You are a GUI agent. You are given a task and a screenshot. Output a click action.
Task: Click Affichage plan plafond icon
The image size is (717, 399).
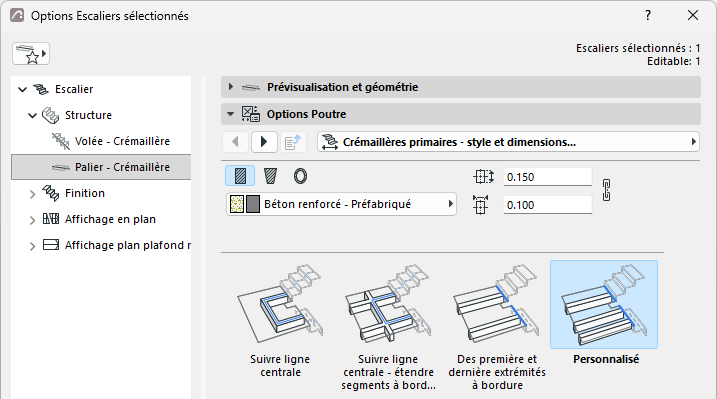pos(51,245)
